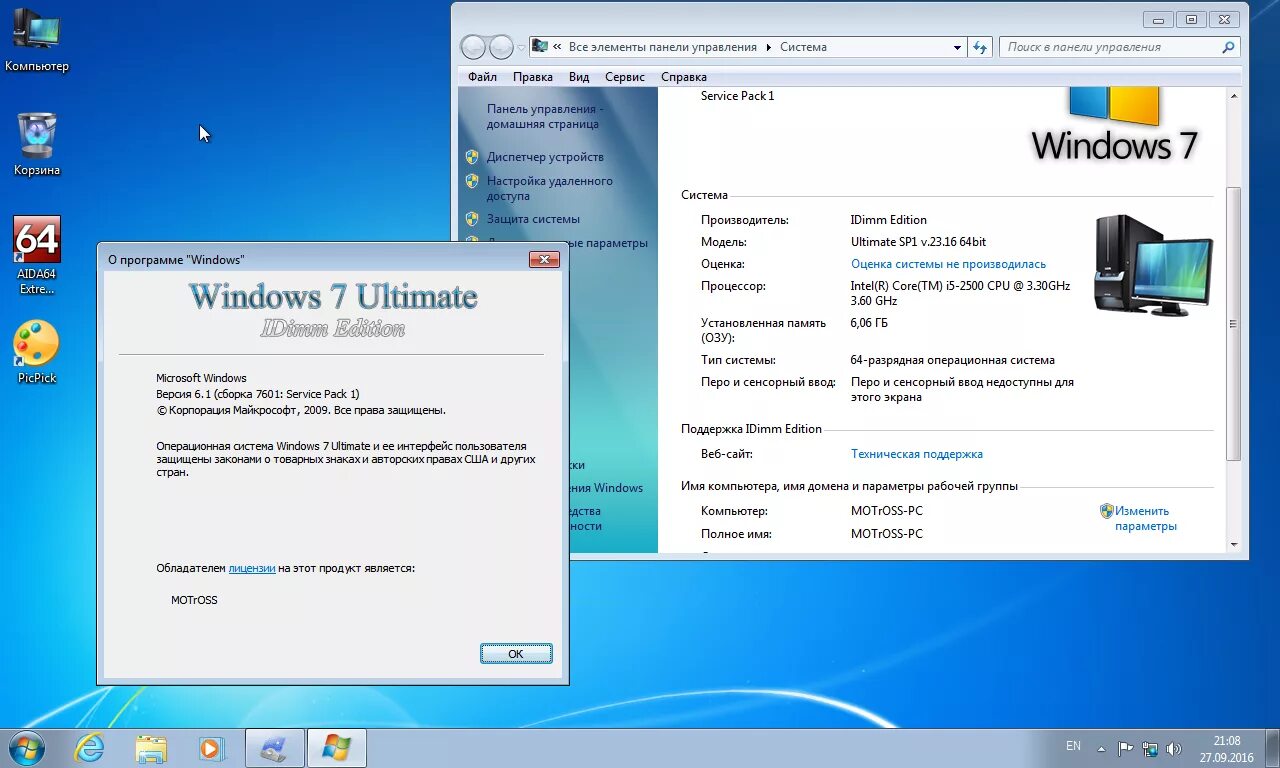Click the MOTrOSS owner name in About dialog
Image resolution: width=1280 pixels, height=768 pixels.
(194, 600)
